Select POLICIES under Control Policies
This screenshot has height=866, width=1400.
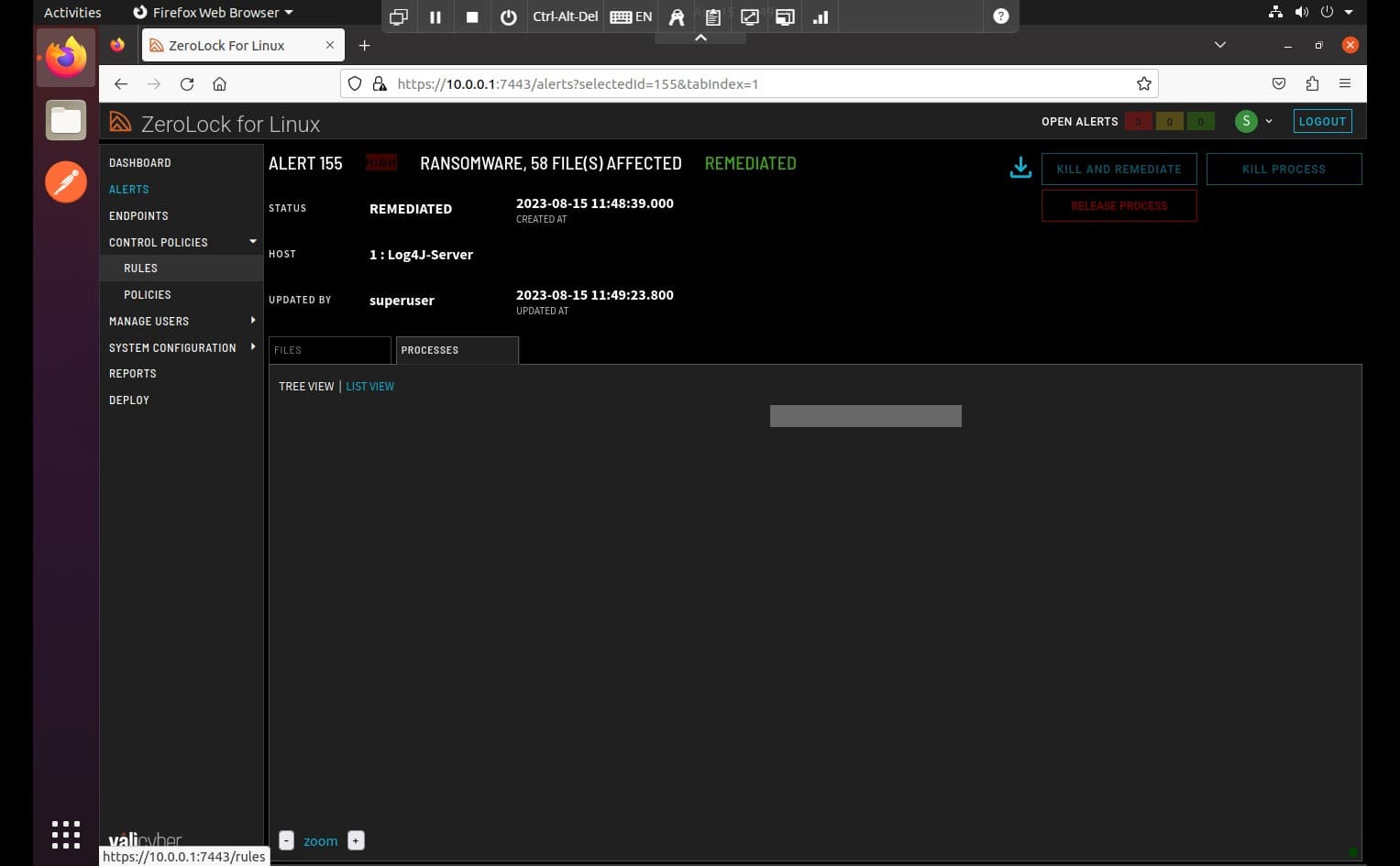click(x=148, y=295)
